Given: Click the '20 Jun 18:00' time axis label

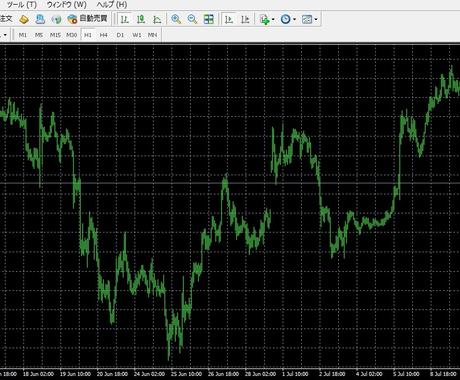Looking at the screenshot, I should click(x=112, y=374).
